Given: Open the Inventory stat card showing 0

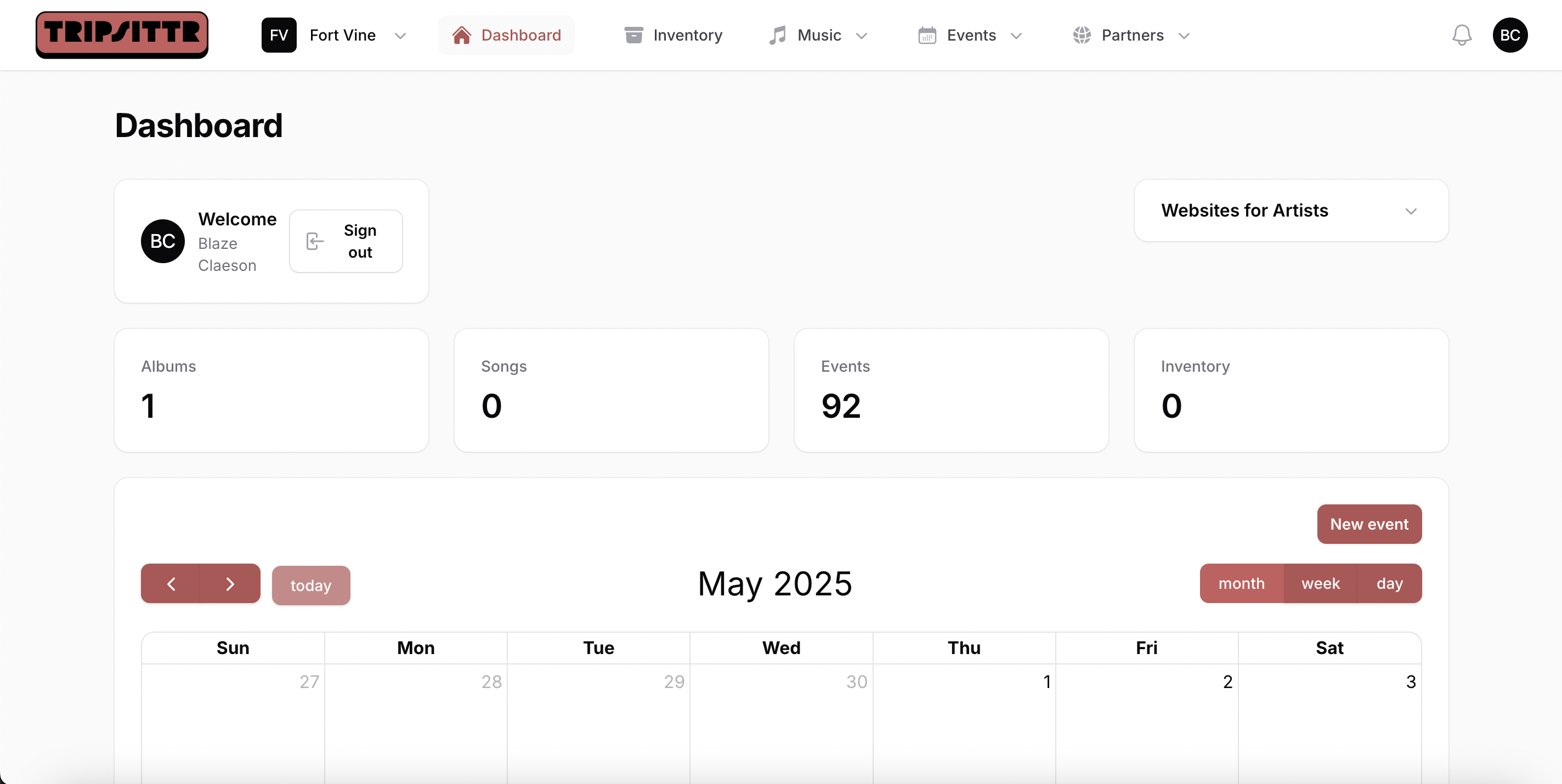Looking at the screenshot, I should tap(1291, 390).
